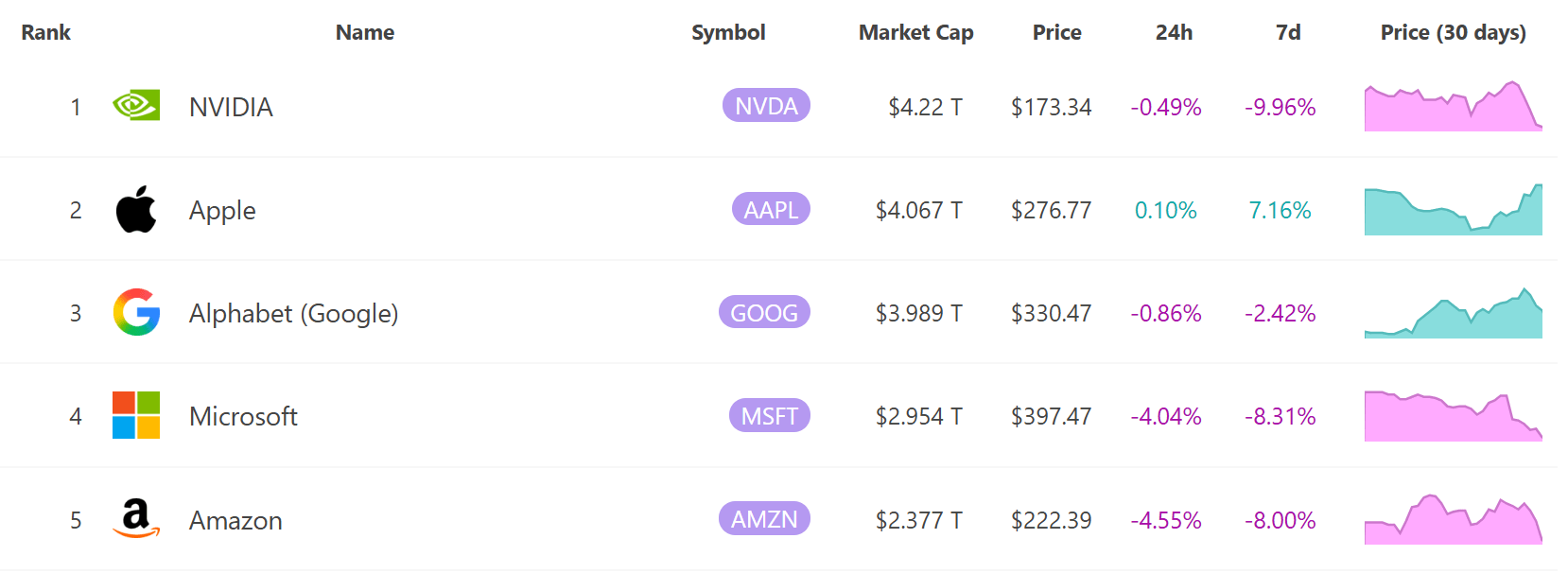Viewport: 1568px width, 573px height.
Task: Click the Rank column header
Action: tap(45, 32)
